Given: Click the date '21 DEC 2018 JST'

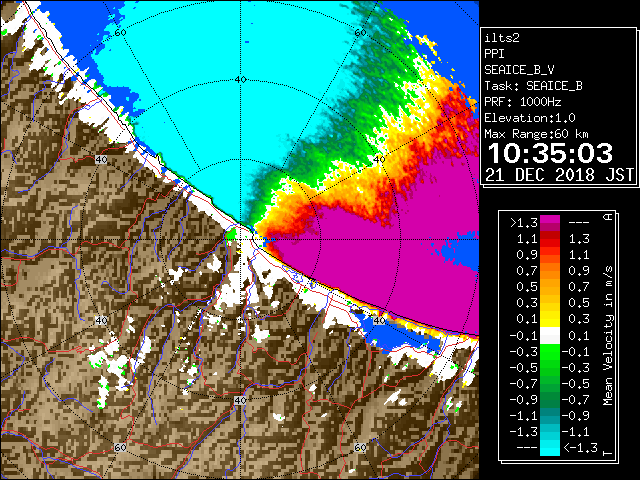Looking at the screenshot, I should [559, 175].
